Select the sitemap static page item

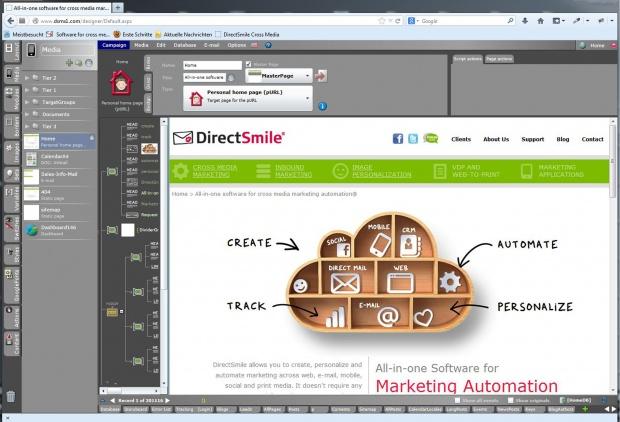point(59,212)
